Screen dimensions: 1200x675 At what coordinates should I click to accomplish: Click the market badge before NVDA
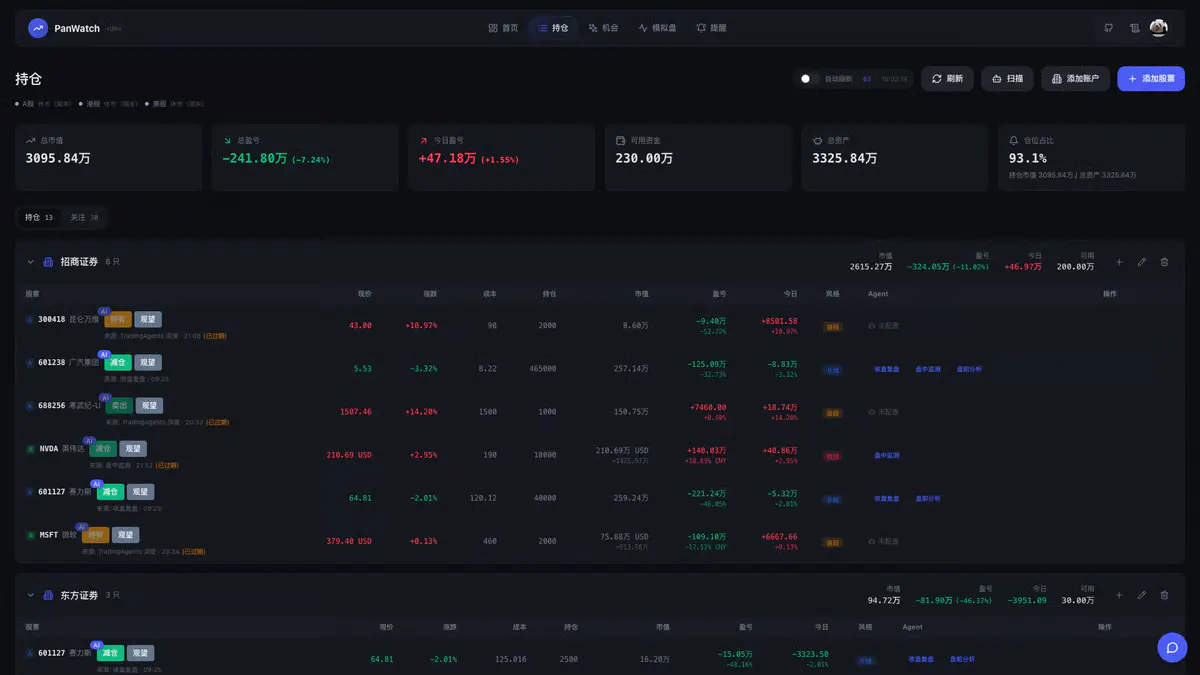pyautogui.click(x=30, y=449)
